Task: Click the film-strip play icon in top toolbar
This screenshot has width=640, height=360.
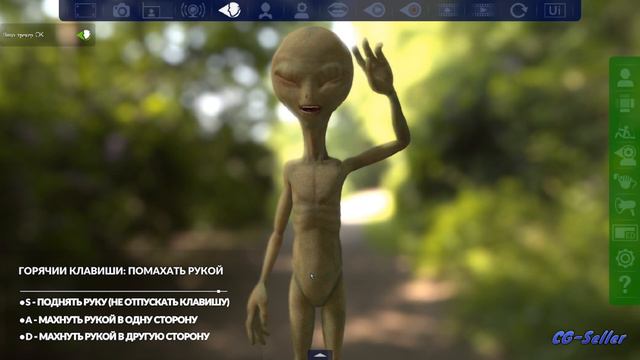Action: pos(483,10)
